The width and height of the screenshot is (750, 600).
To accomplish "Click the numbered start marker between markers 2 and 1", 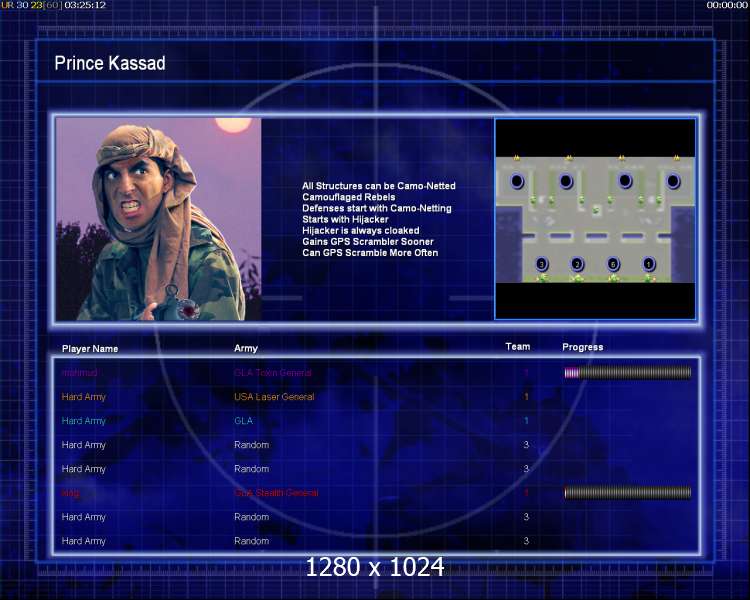I will point(613,264).
